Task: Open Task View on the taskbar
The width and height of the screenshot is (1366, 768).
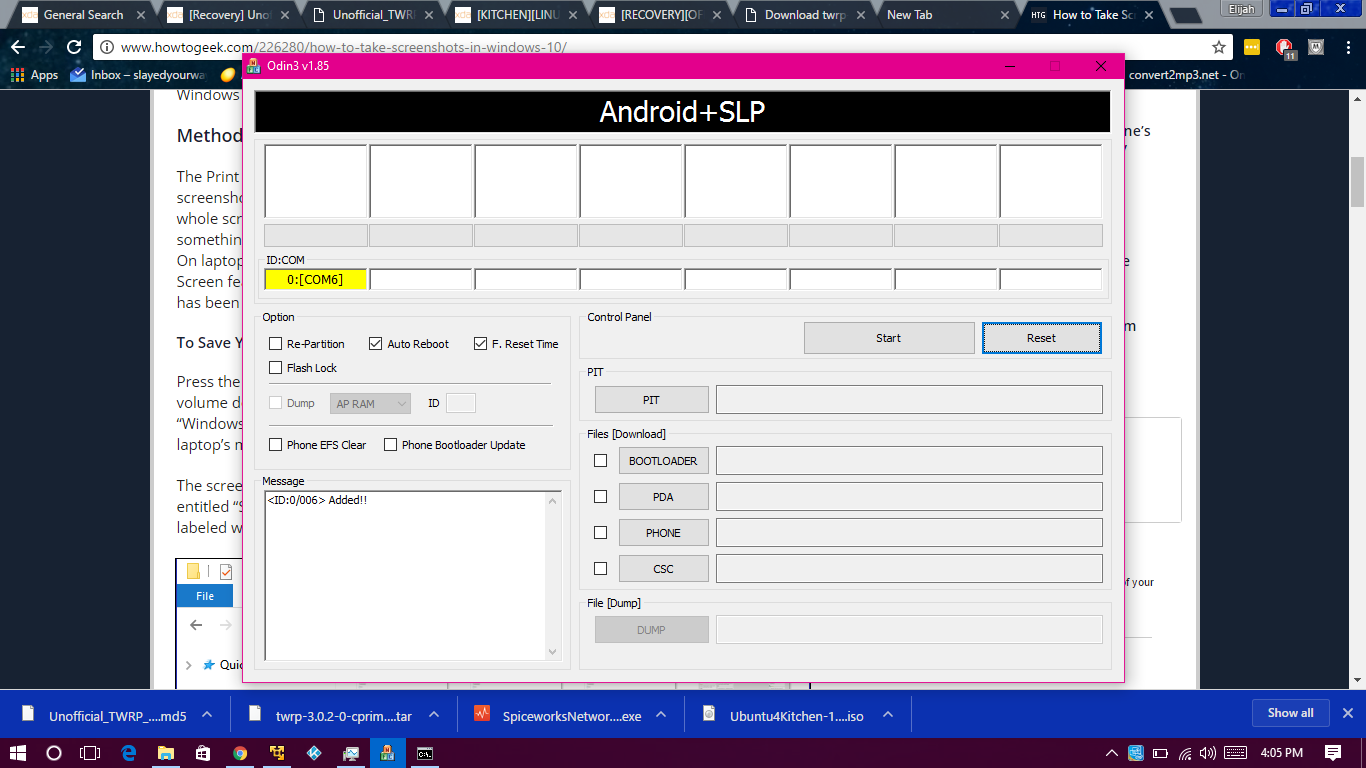Action: (x=90, y=753)
